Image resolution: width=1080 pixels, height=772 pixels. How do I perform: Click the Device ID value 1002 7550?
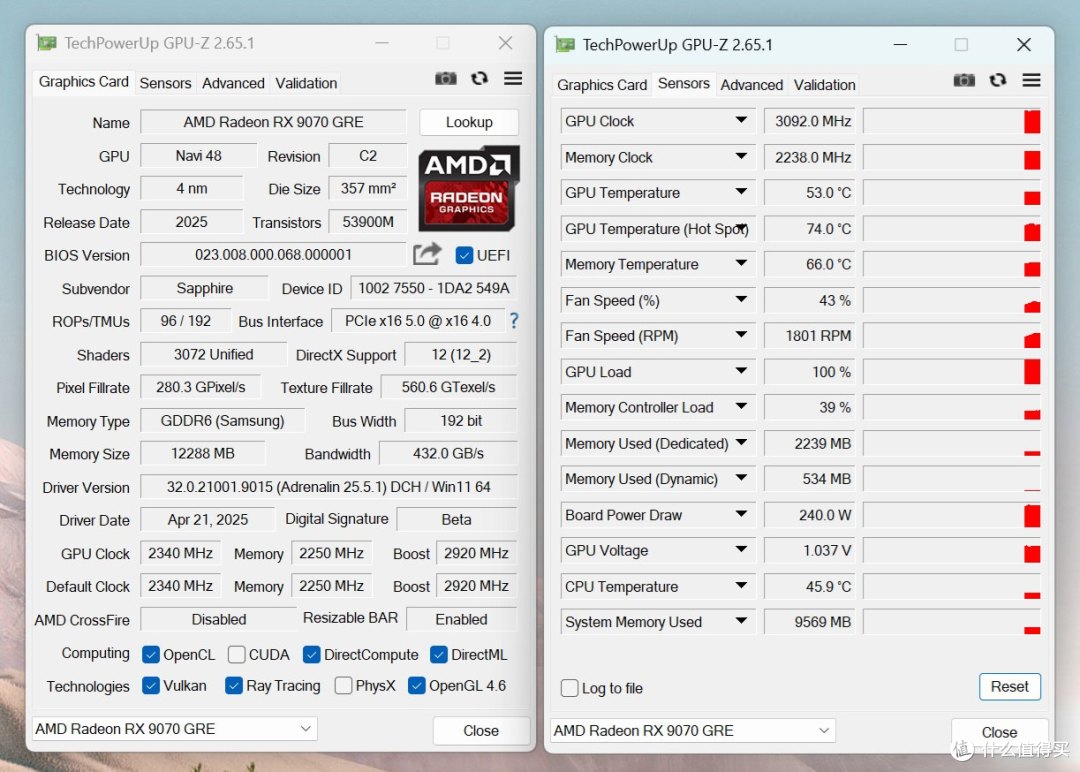434,288
